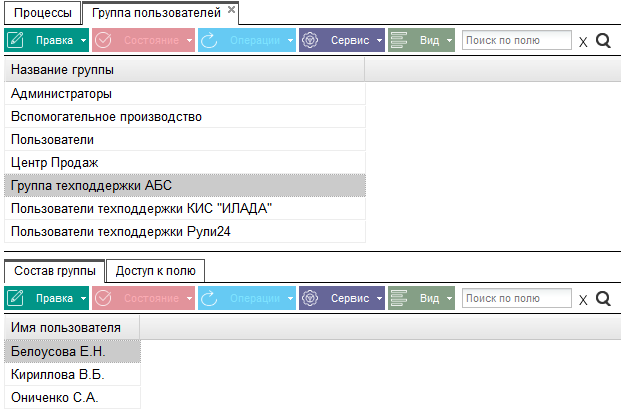This screenshot has width=621, height=409.
Task: Click the magnifier search icon in the top toolbar
Action: click(x=603, y=40)
